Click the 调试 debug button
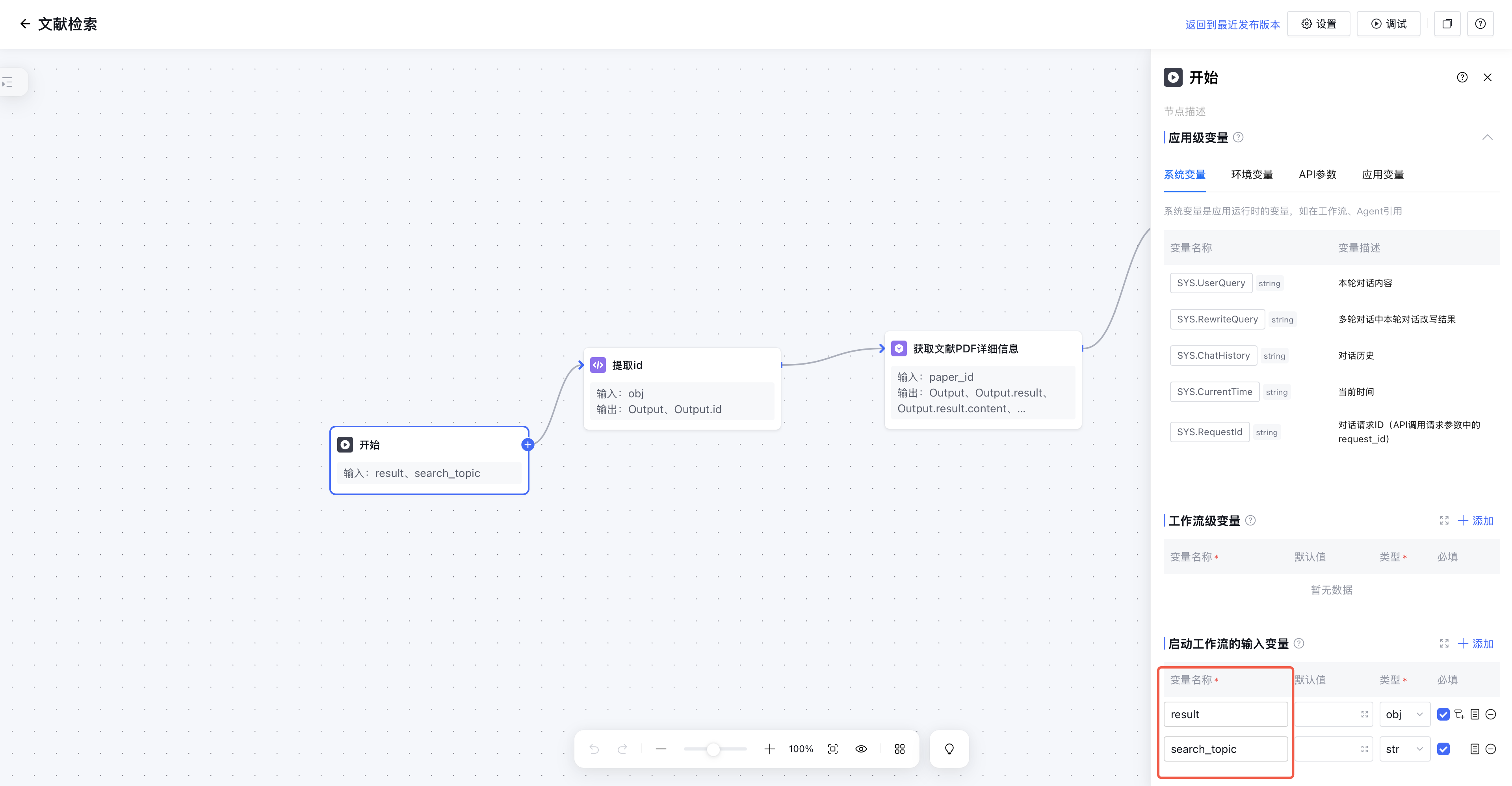Viewport: 1512px width, 786px height. pos(1389,24)
